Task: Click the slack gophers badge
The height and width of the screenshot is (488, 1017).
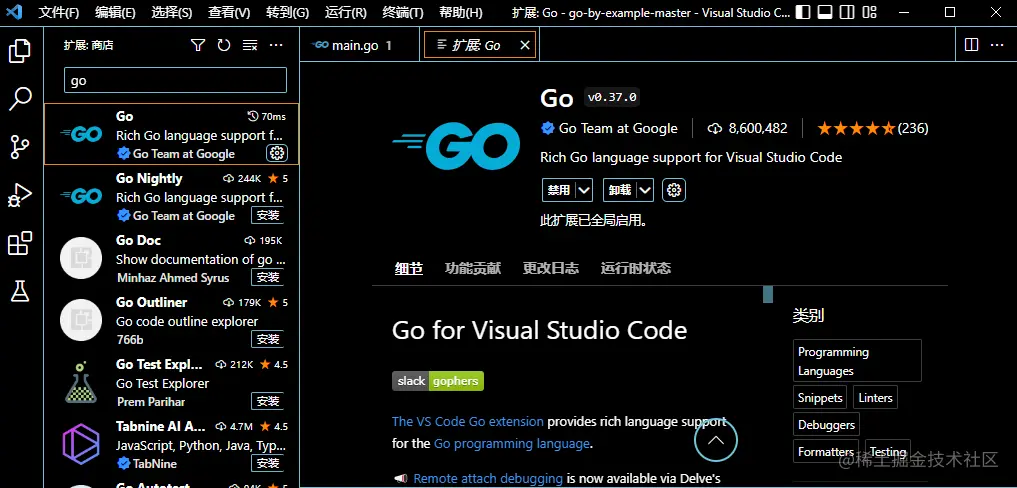Action: point(438,381)
